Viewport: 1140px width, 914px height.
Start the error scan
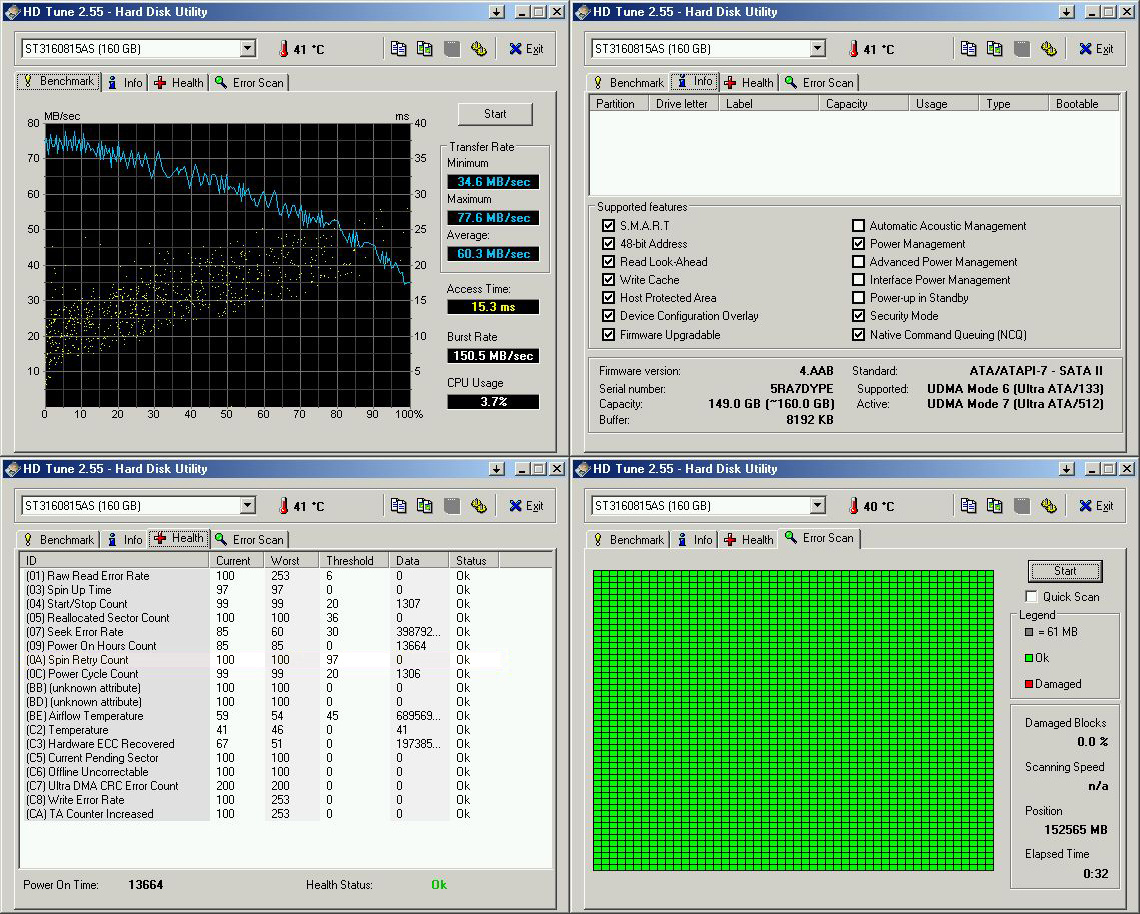click(1064, 570)
